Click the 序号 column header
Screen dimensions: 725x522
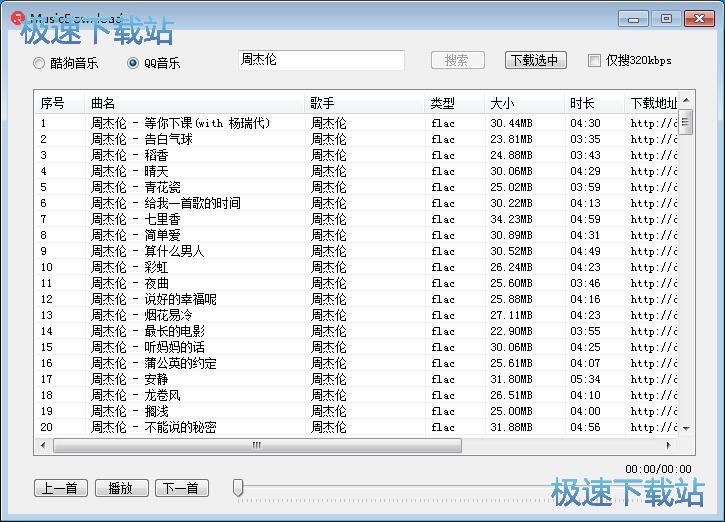point(60,103)
